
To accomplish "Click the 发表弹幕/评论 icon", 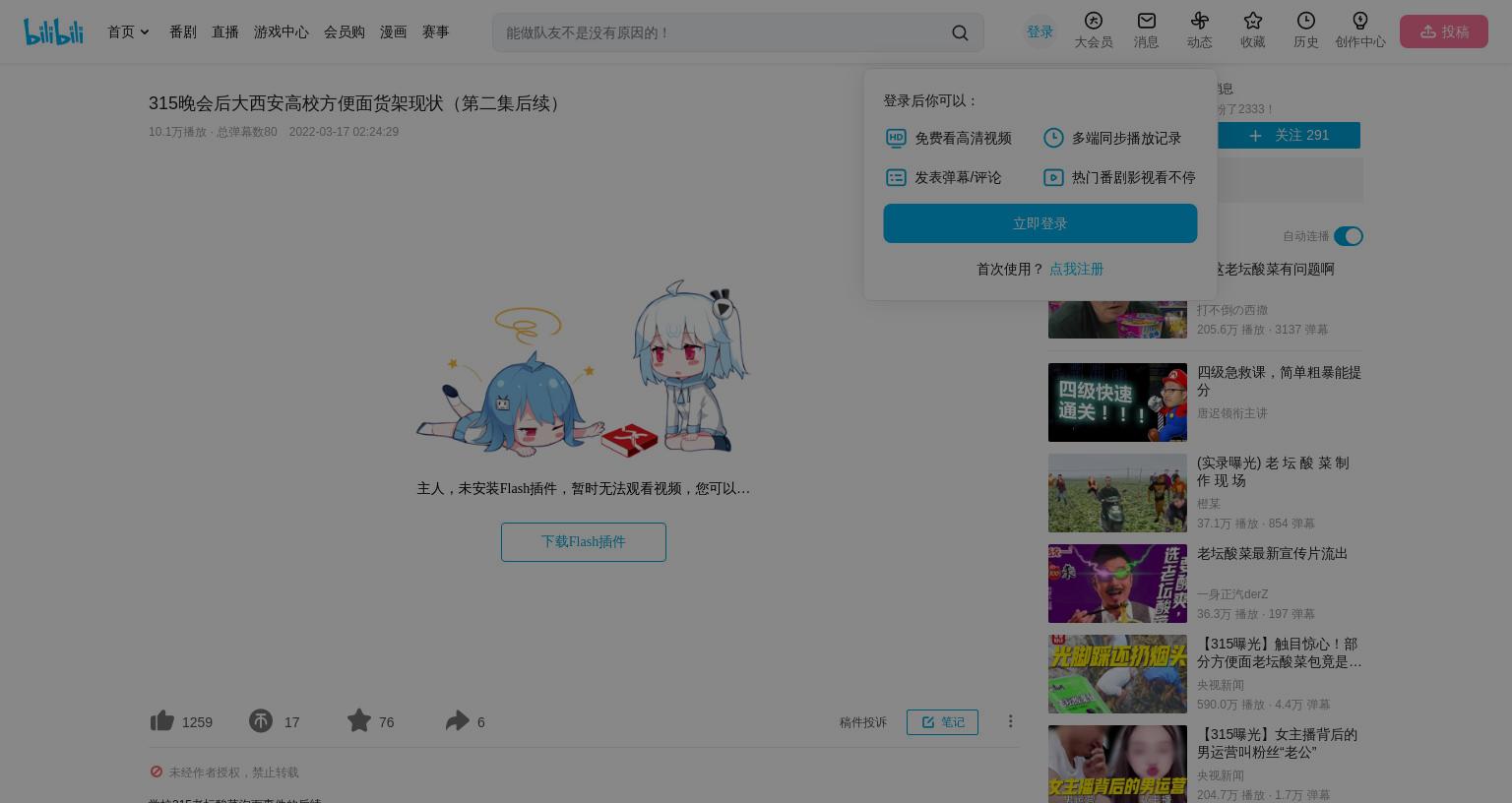I will click(x=896, y=177).
